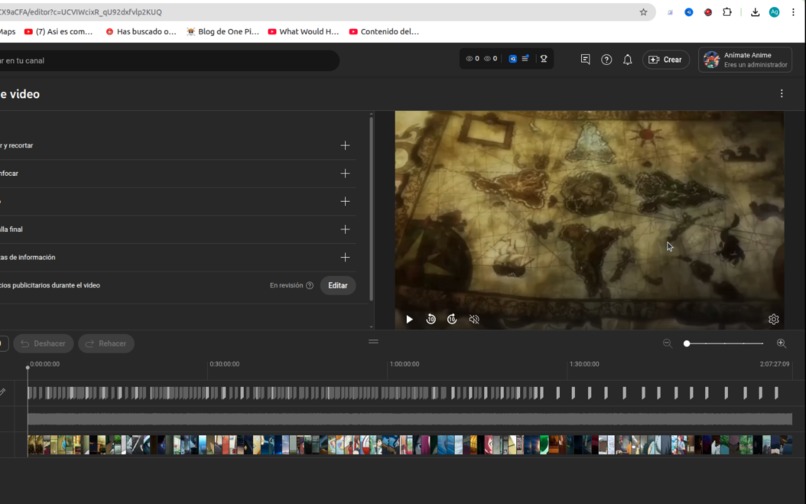Click the plus on 'tas de información' row
The width and height of the screenshot is (806, 504).
coord(345,257)
